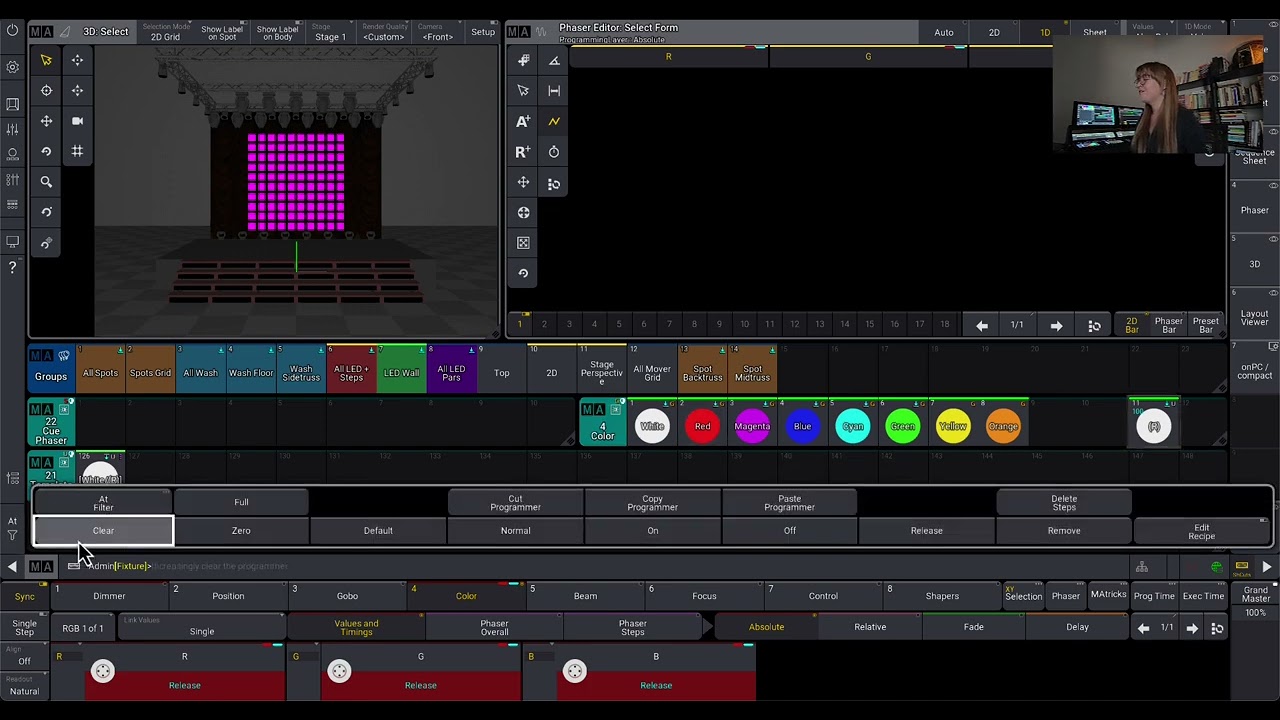Click the angle measure icon in Phaser Editor
This screenshot has width=1280, height=720.
[x=554, y=61]
